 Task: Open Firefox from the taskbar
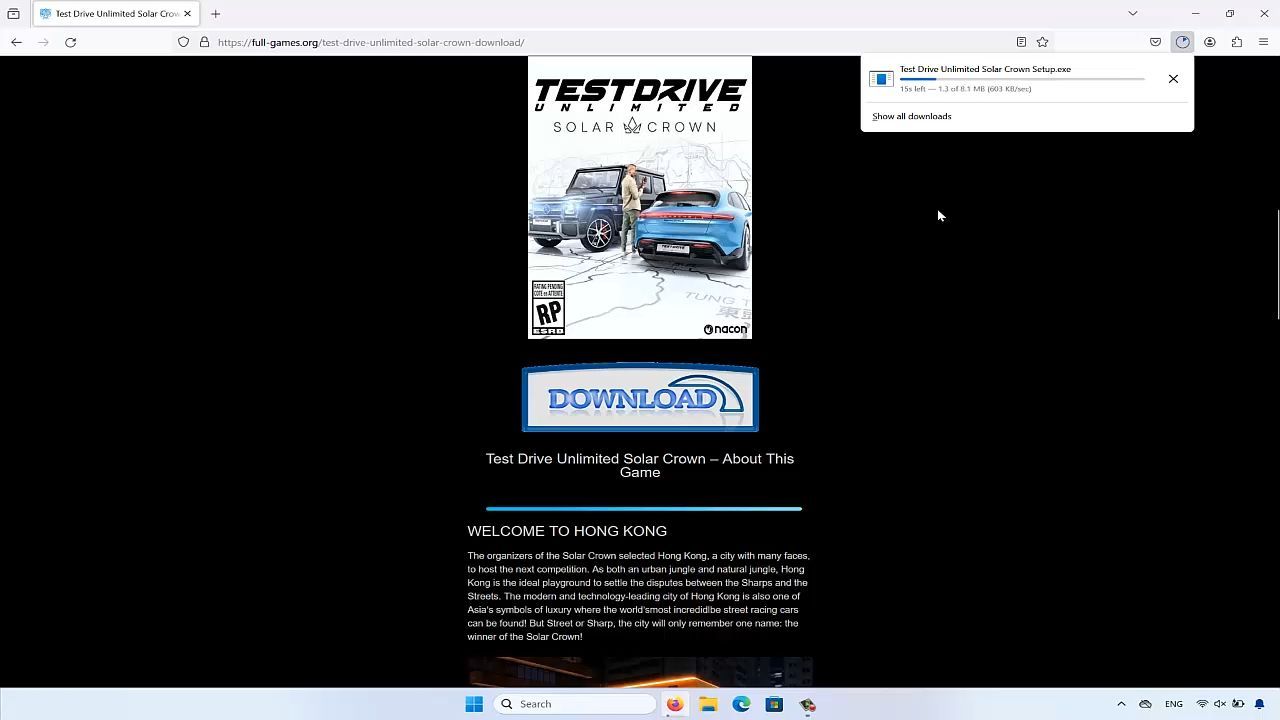click(x=675, y=704)
